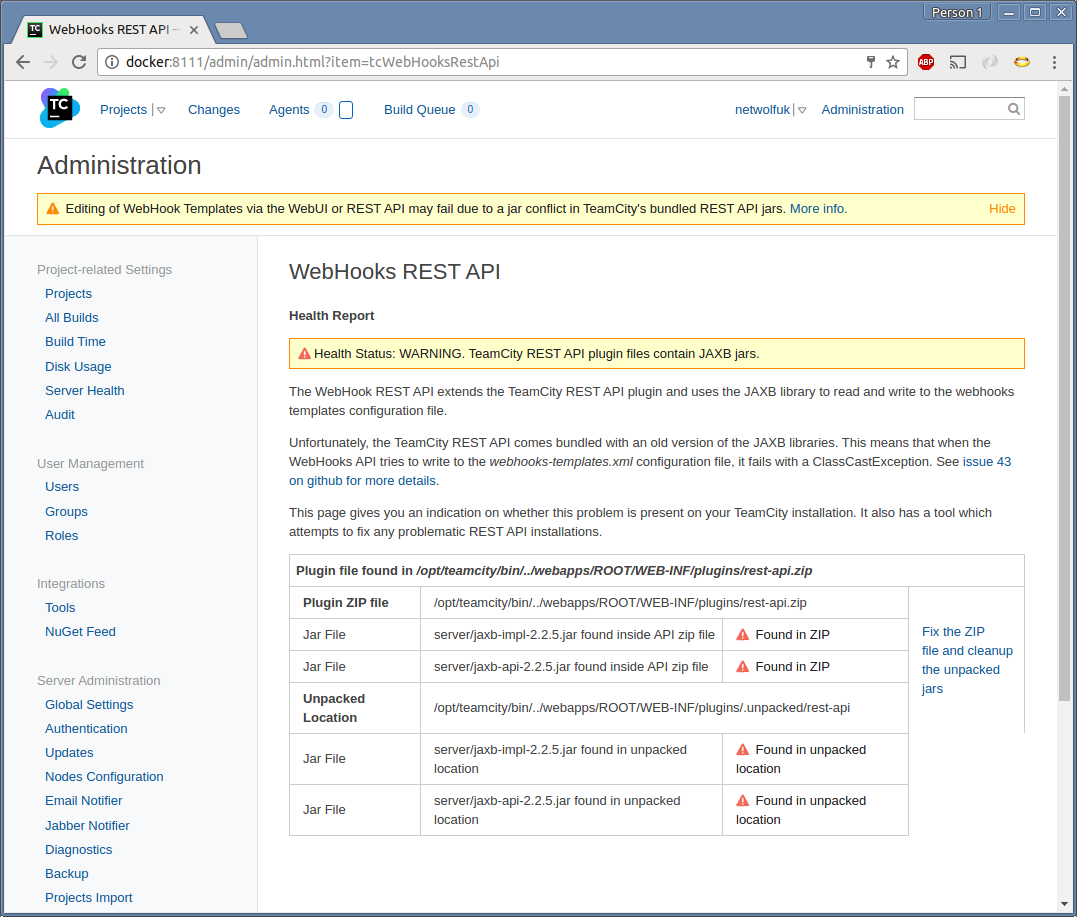Open Disk Usage in the sidebar

[x=78, y=367]
